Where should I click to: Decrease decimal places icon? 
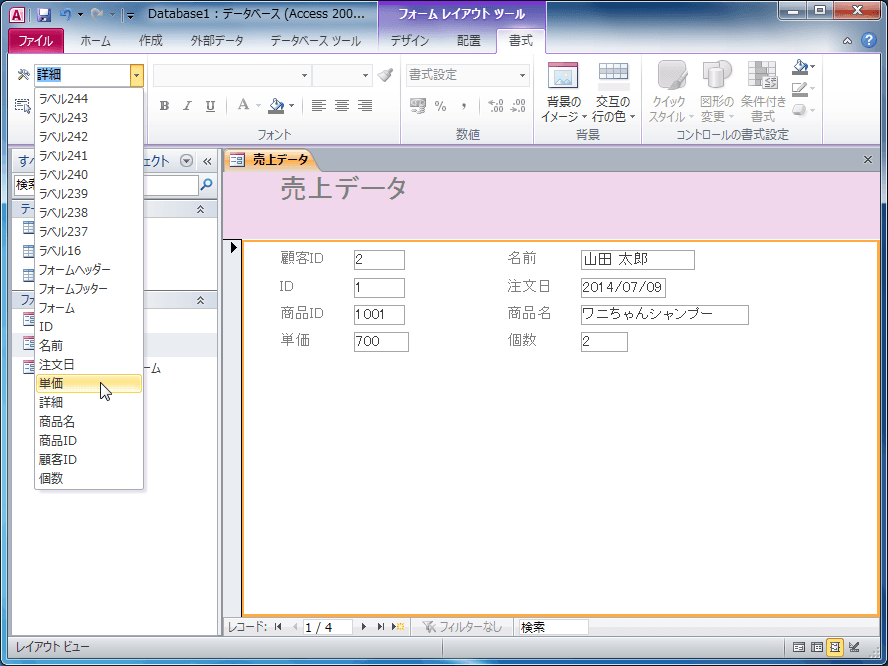click(x=518, y=106)
